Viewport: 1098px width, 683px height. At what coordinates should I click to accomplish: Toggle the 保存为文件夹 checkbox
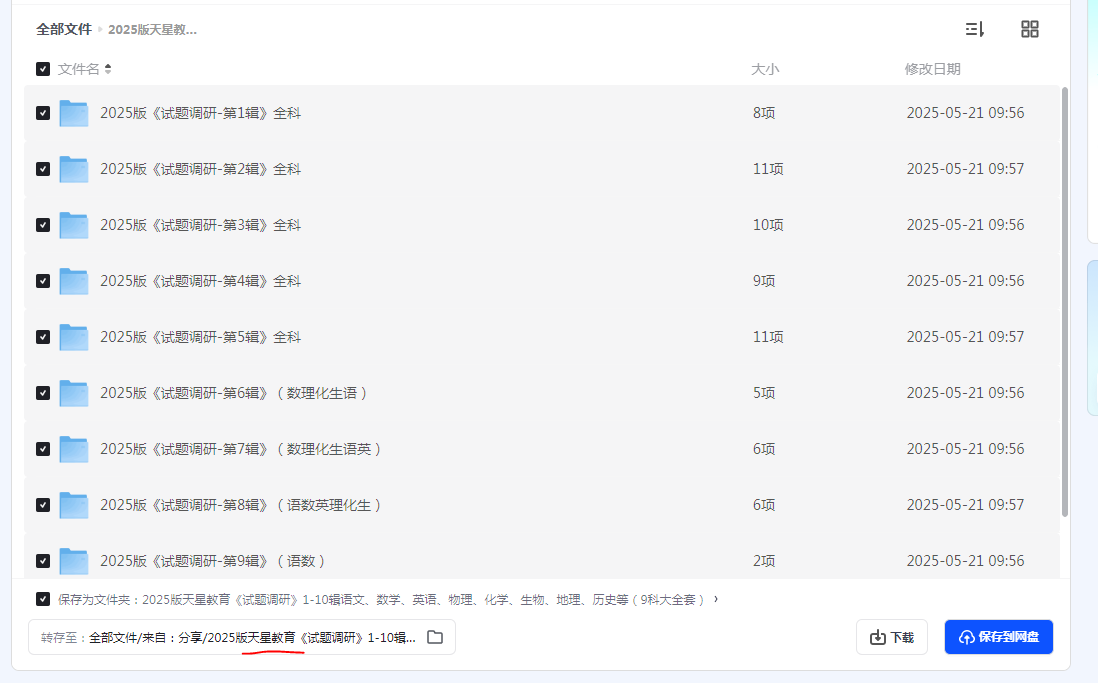[x=43, y=599]
